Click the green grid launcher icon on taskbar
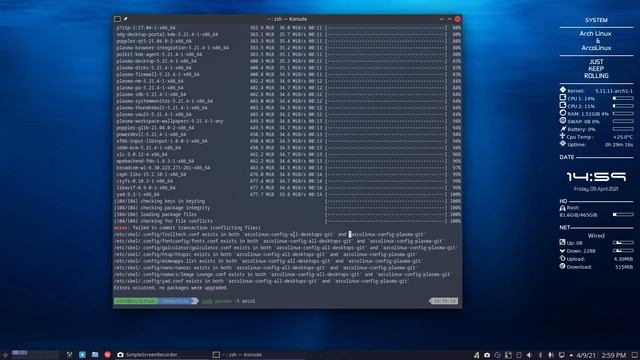This screenshot has width=640, height=360. (70, 355)
